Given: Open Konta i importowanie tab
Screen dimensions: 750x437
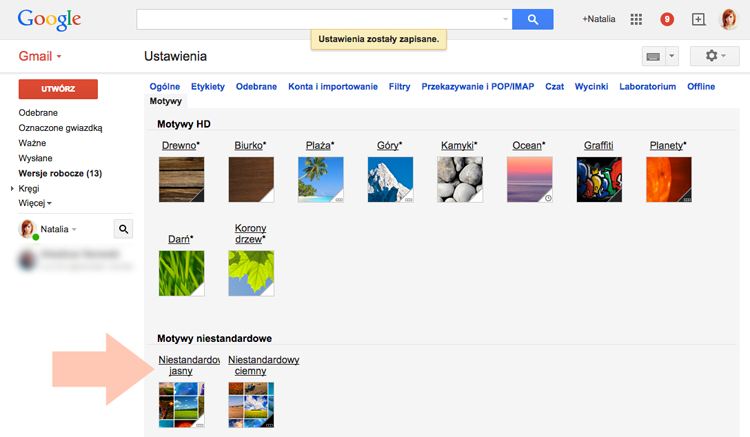Looking at the screenshot, I should [x=333, y=87].
